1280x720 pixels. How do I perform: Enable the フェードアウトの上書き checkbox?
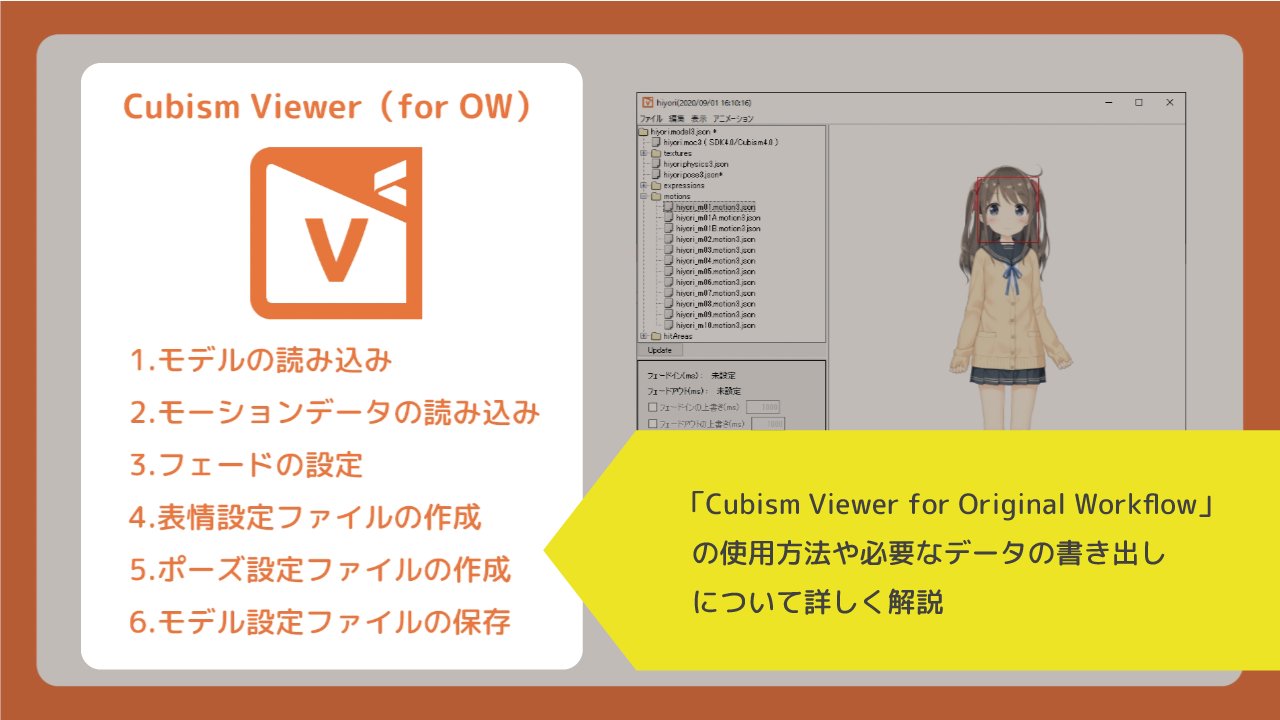pyautogui.click(x=652, y=424)
